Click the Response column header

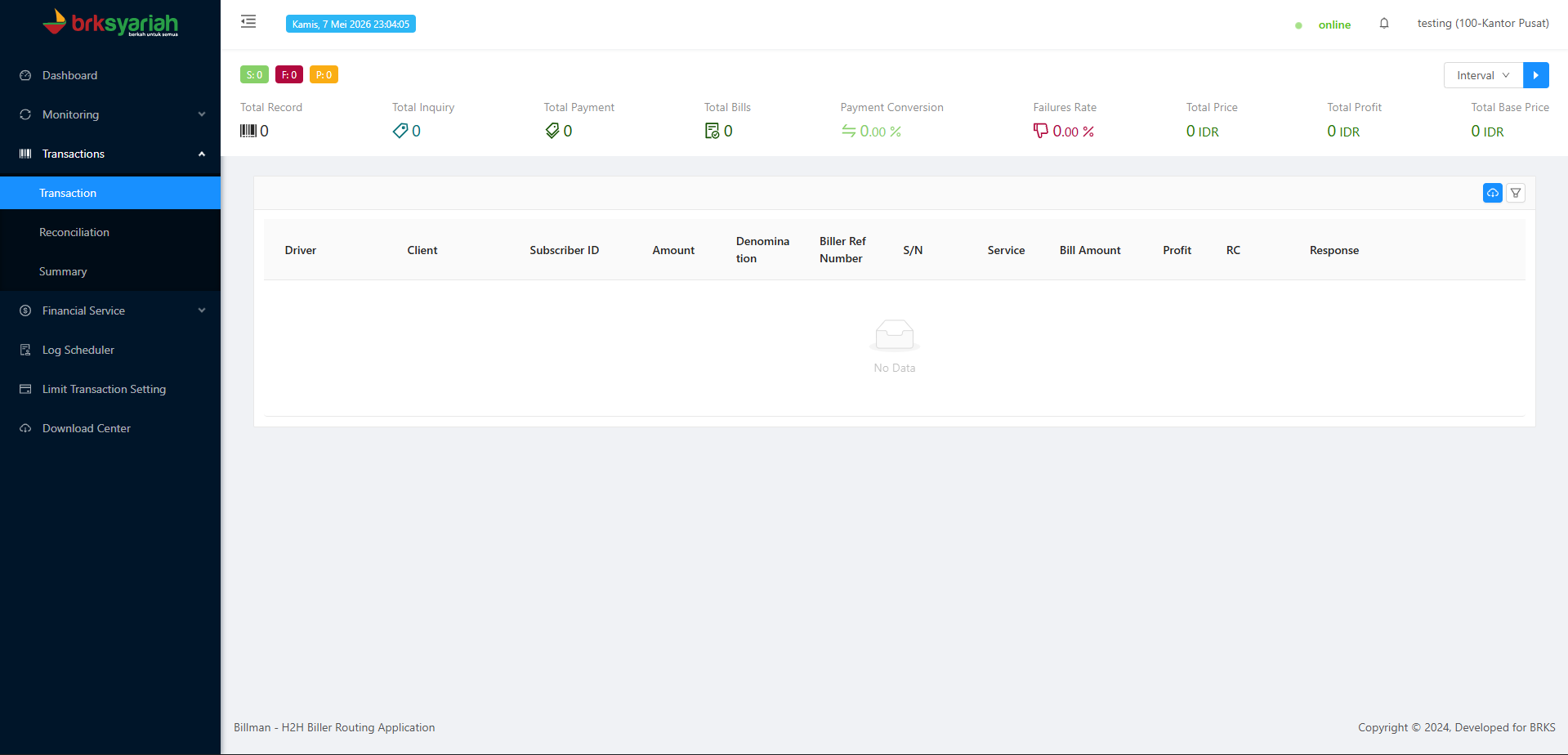point(1334,250)
